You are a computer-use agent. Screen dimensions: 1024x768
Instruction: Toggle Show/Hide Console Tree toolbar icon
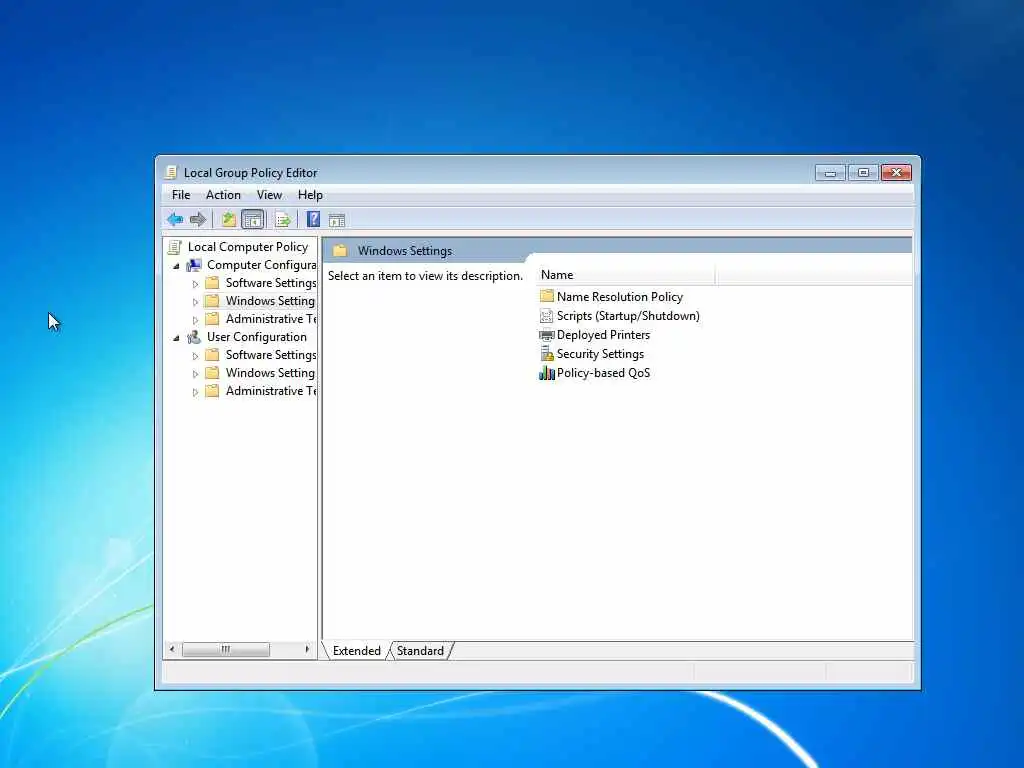253,220
